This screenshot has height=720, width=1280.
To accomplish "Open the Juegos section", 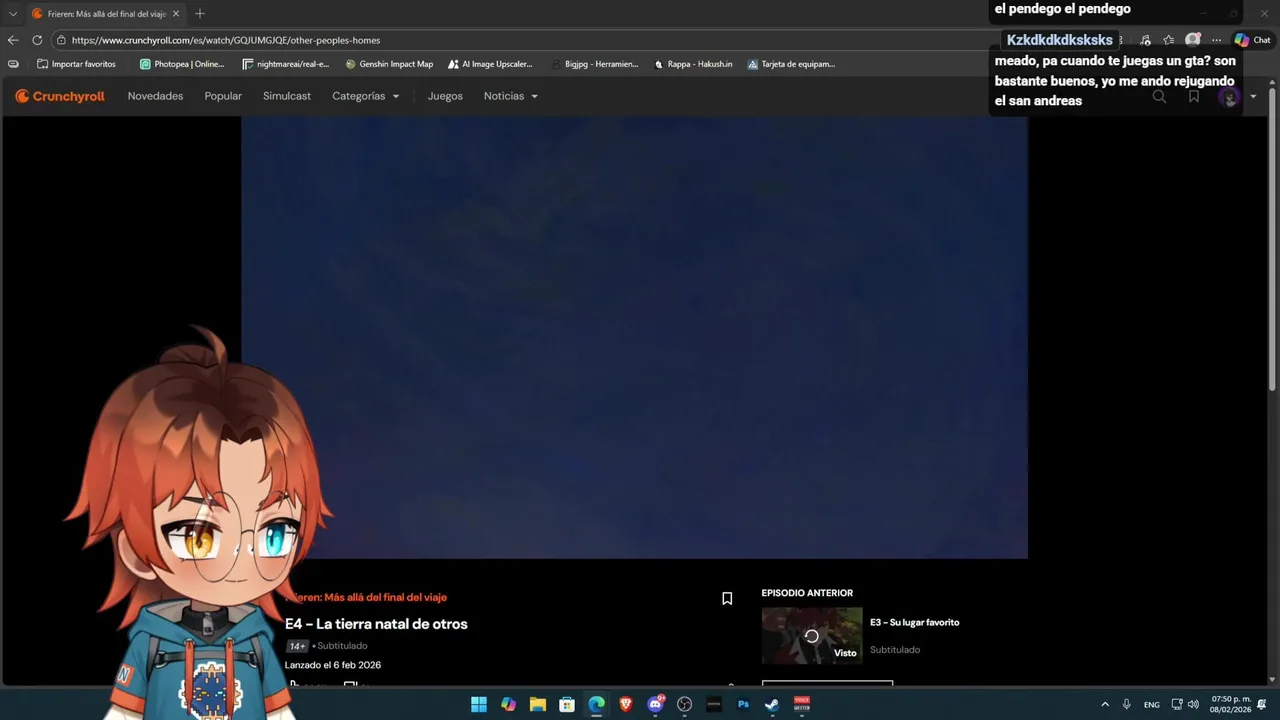I will 445,96.
